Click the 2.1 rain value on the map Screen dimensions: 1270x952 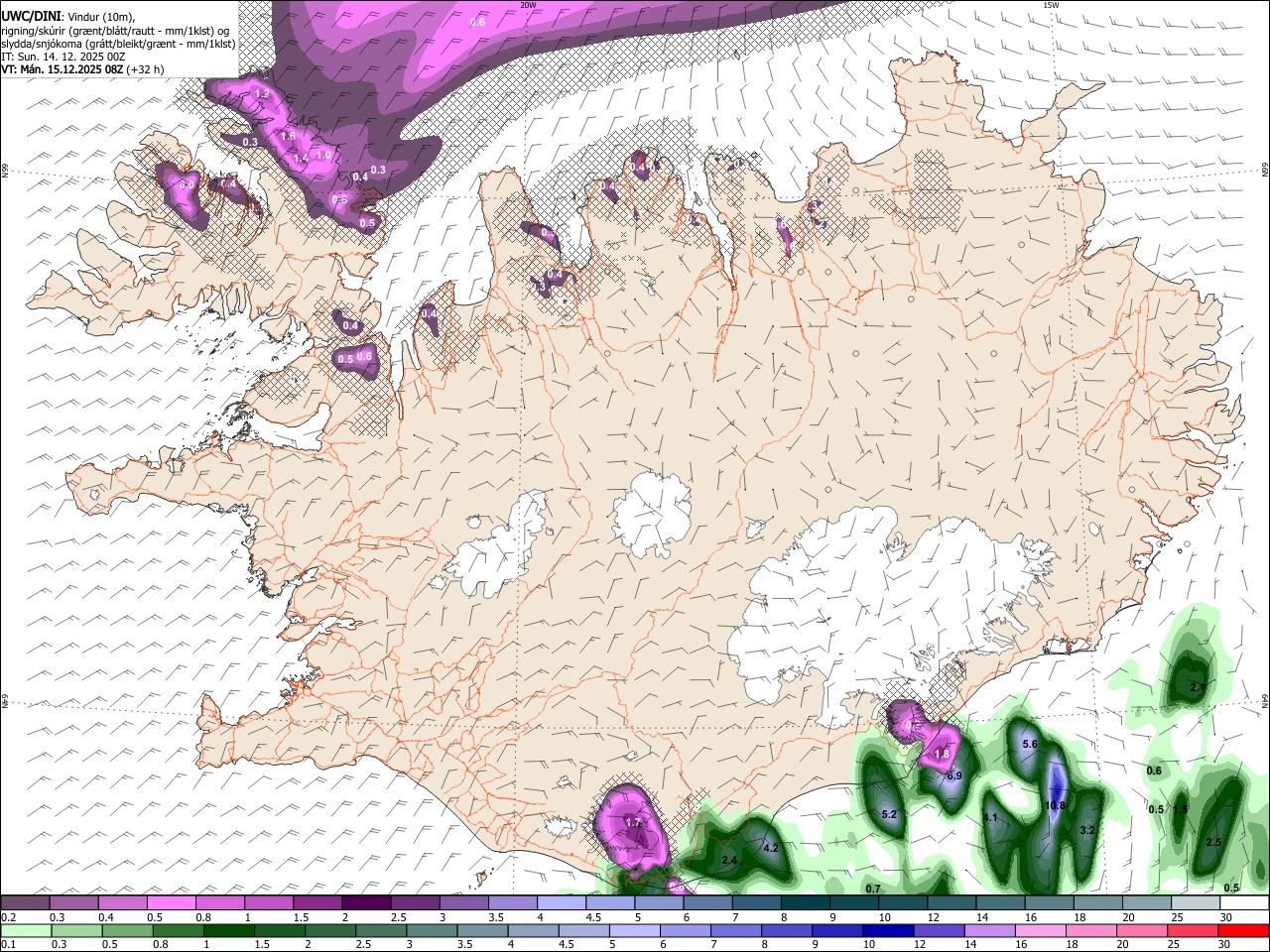tap(1197, 687)
